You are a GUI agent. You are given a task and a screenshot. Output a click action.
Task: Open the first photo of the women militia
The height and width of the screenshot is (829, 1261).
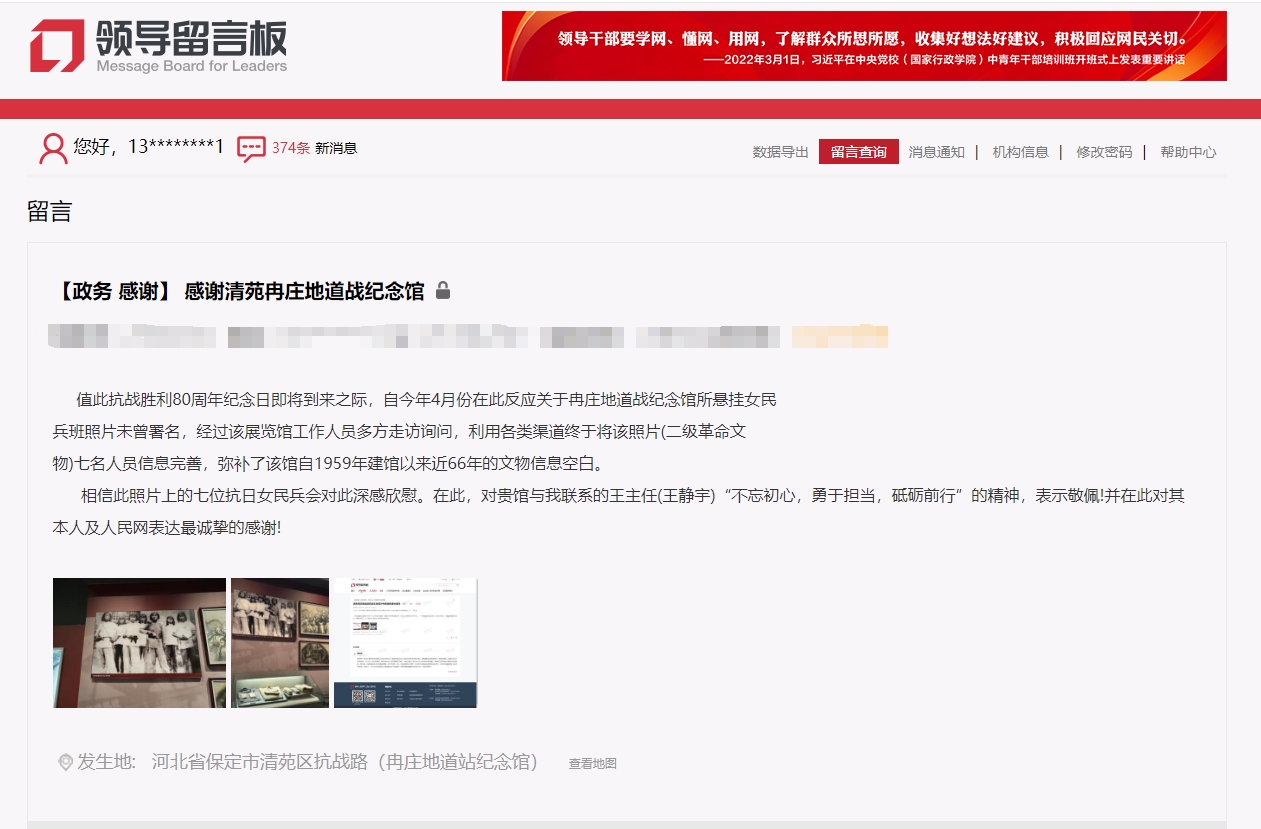click(139, 643)
